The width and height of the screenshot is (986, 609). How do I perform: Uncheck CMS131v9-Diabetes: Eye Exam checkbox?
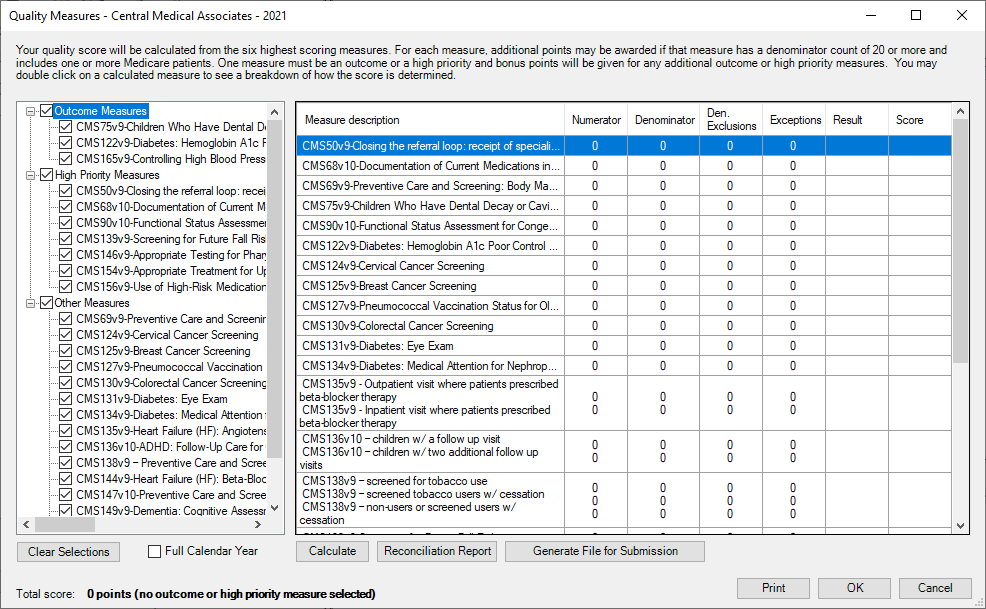[66, 399]
